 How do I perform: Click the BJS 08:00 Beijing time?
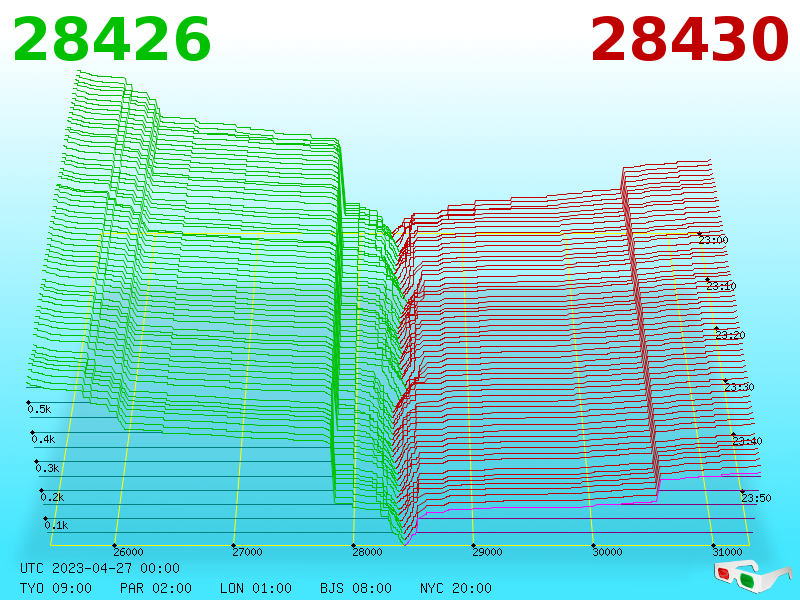(x=356, y=588)
